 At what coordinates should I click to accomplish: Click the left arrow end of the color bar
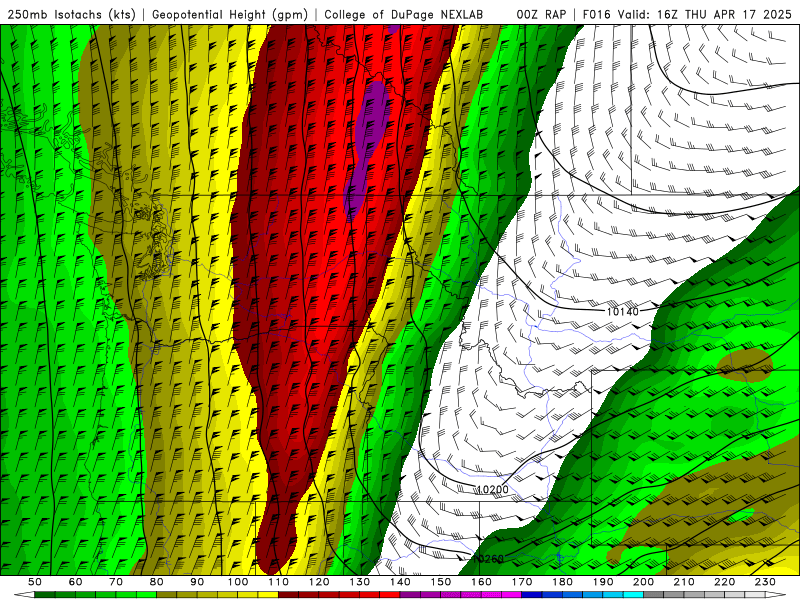[x=24, y=594]
